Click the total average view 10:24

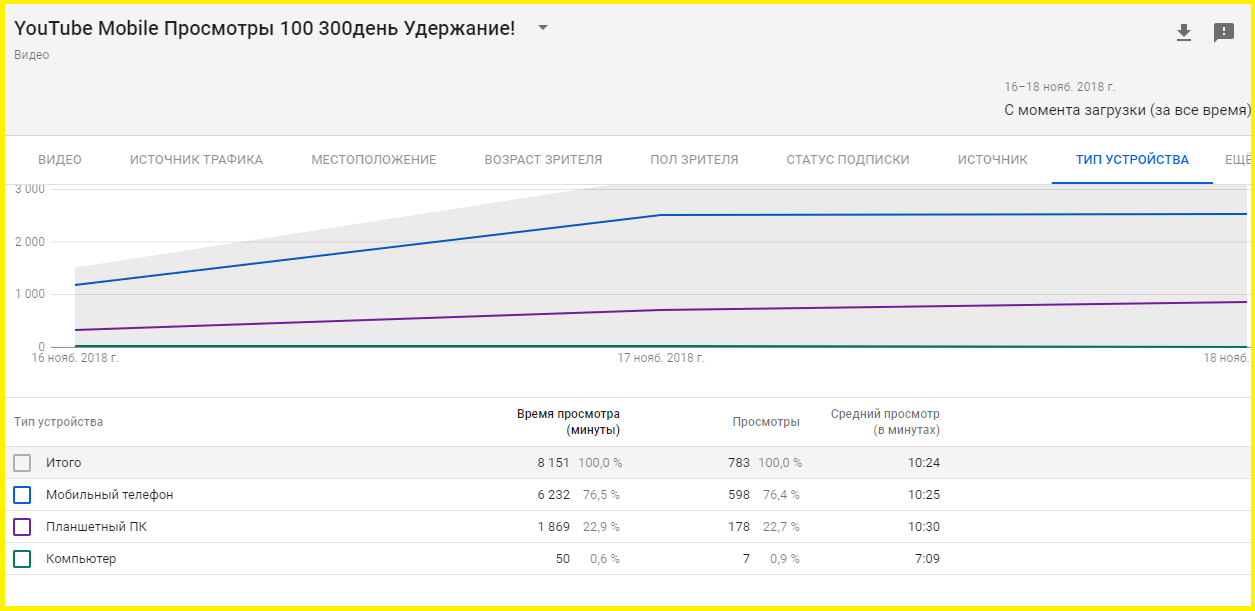point(924,463)
